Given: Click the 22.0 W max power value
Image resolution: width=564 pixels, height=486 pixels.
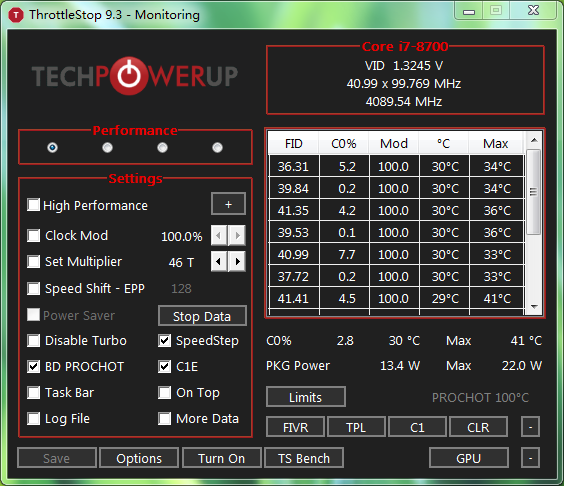Looking at the screenshot, I should 522,366.
